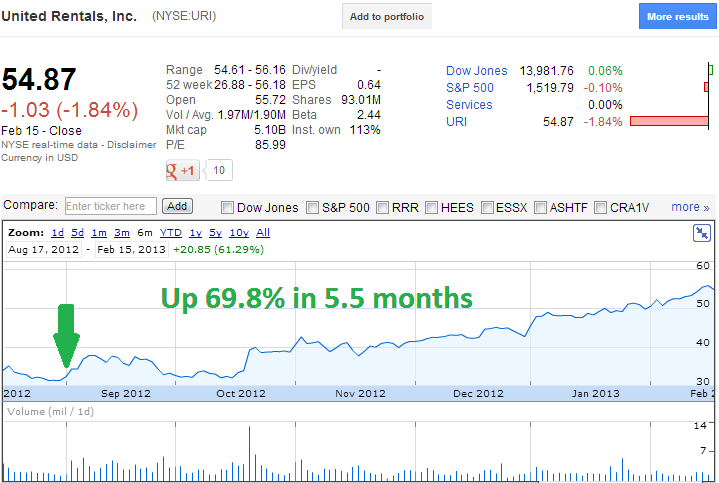Enable ASHTF comparison checkbox

[x=541, y=208]
